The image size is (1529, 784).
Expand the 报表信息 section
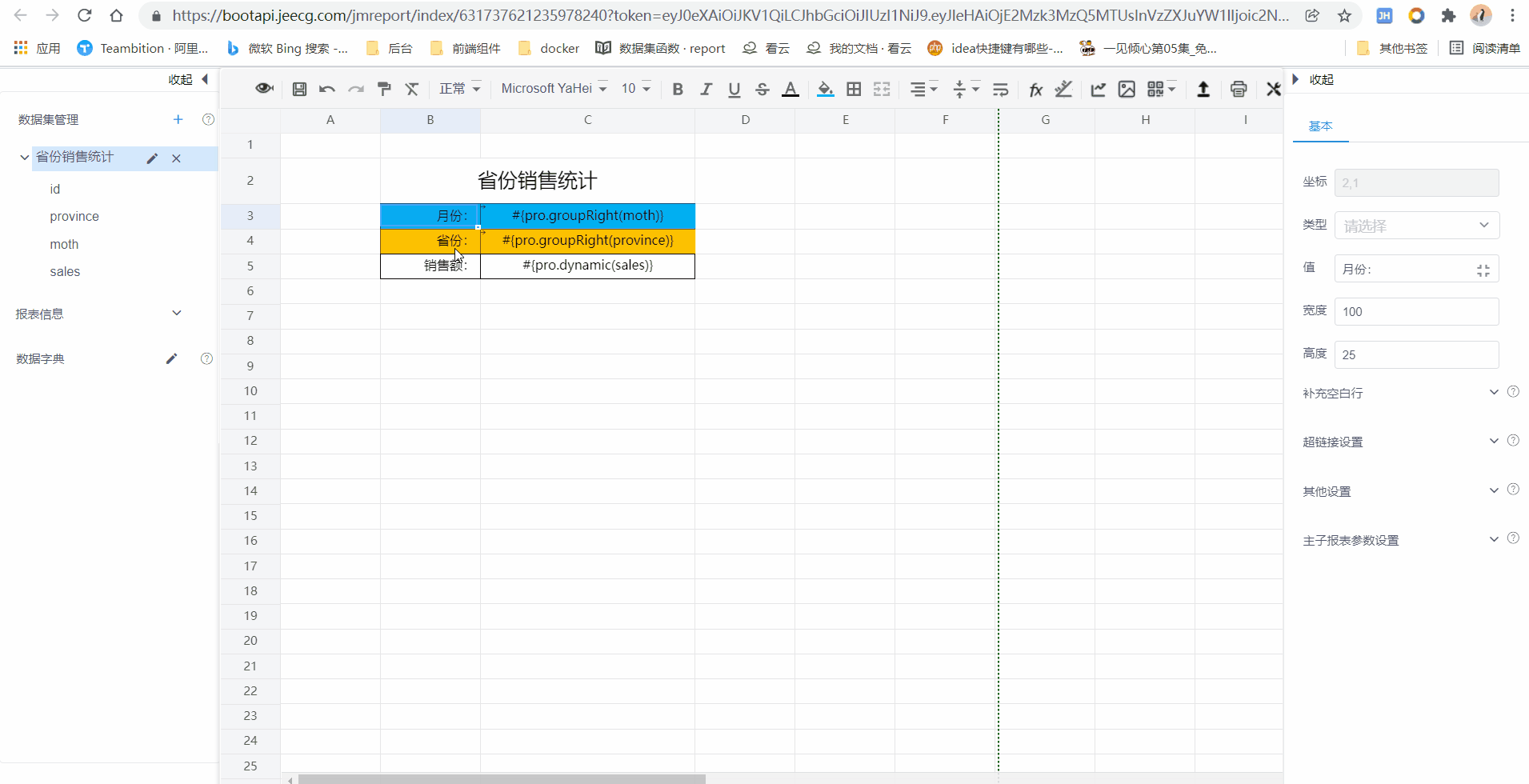point(177,313)
